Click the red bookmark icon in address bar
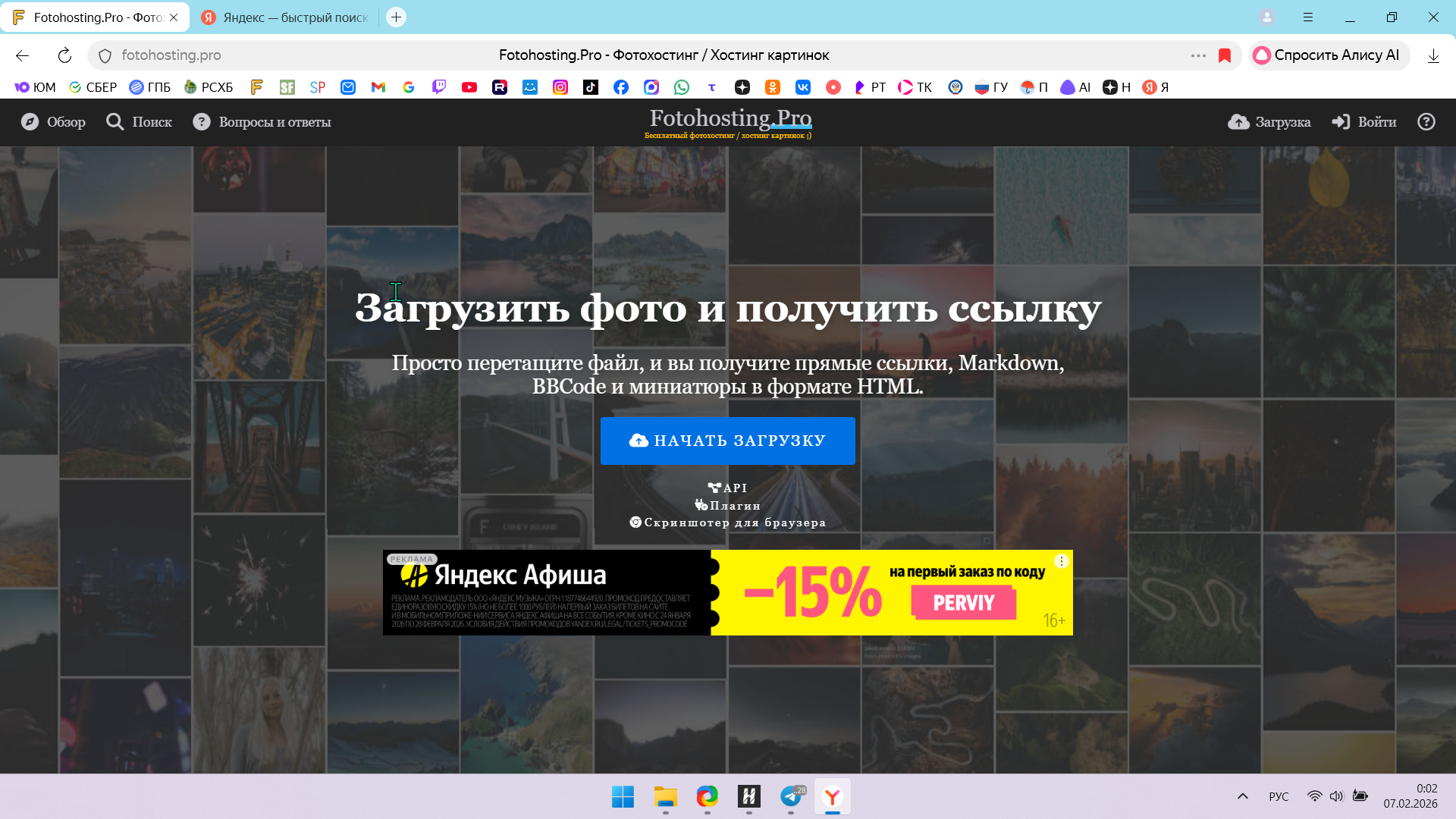The image size is (1456, 819). click(1225, 55)
